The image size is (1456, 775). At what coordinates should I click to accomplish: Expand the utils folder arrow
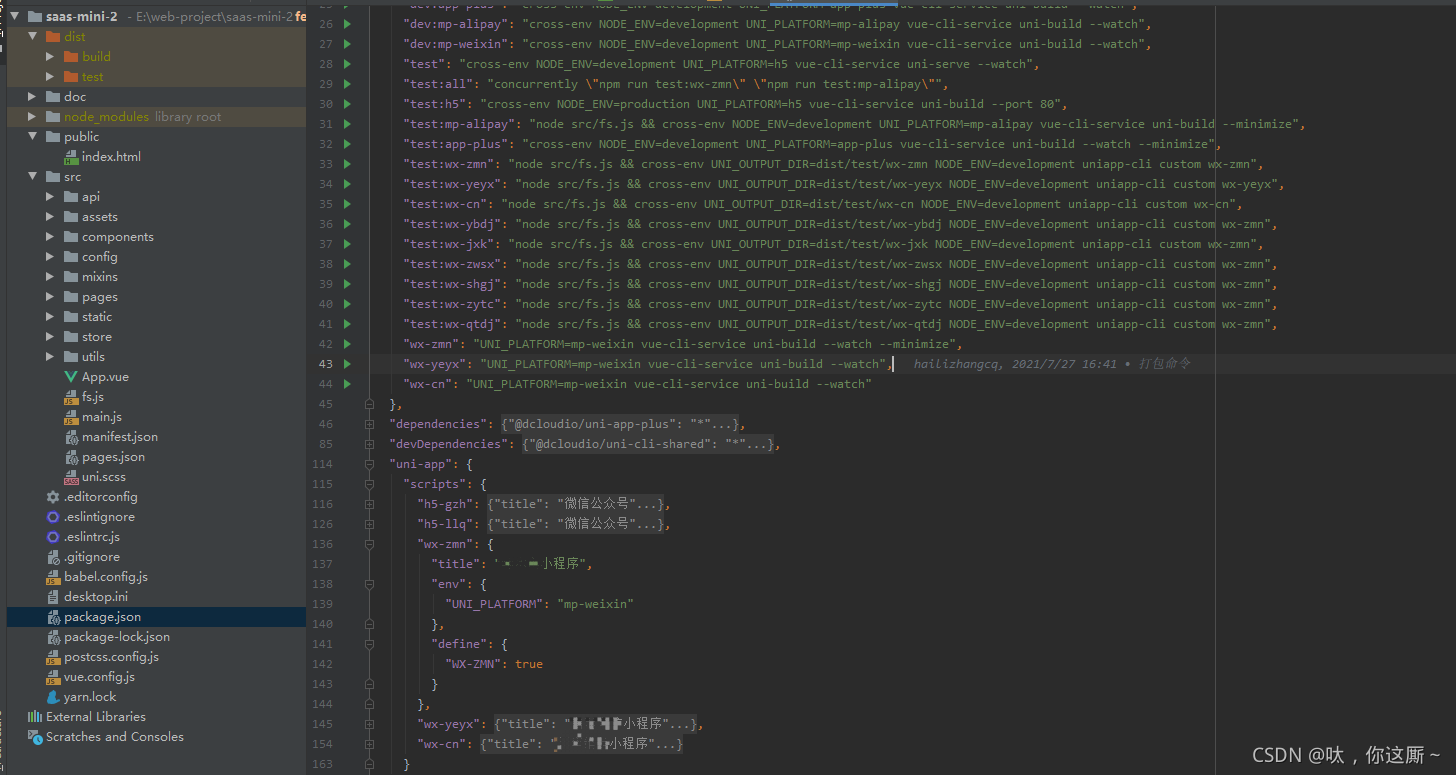50,357
